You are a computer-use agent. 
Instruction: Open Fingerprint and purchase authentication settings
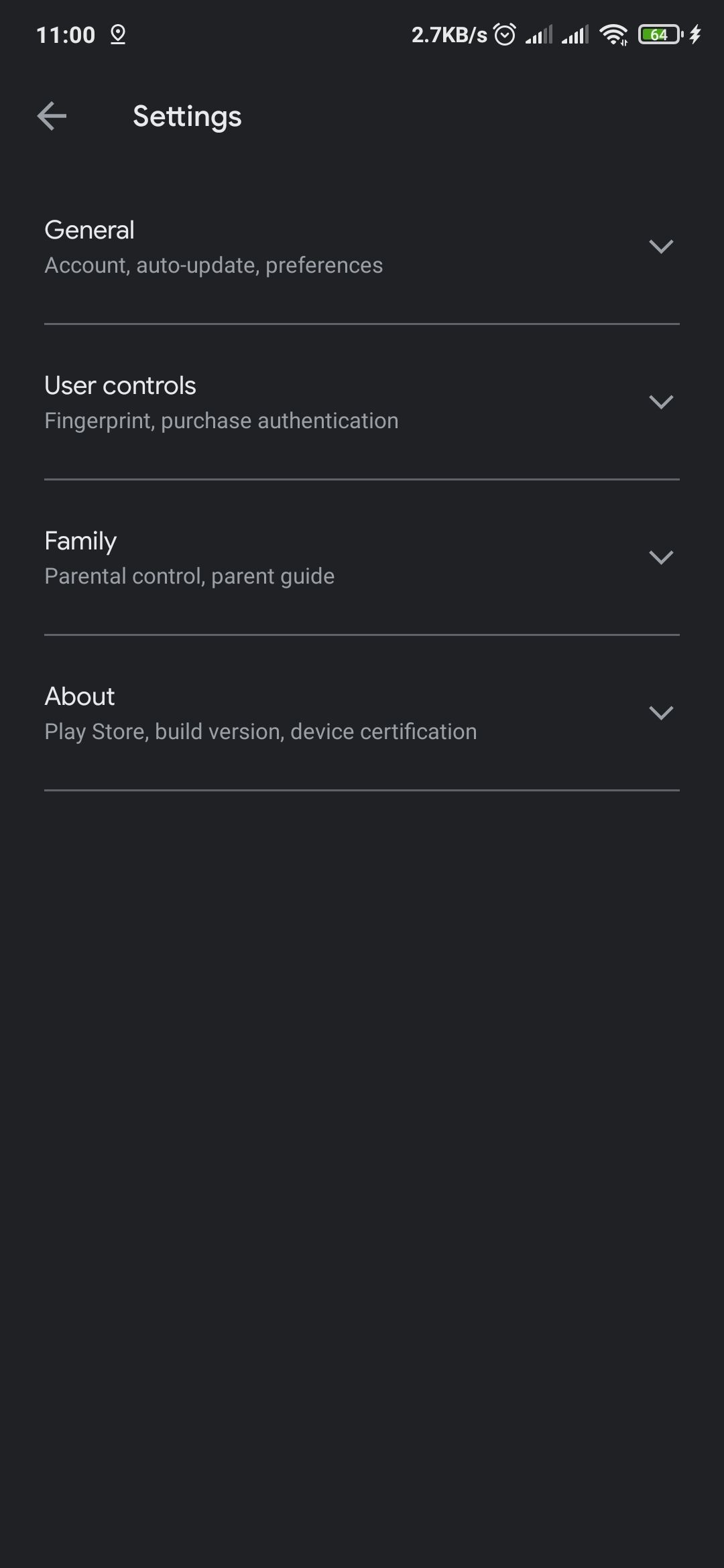(x=221, y=419)
